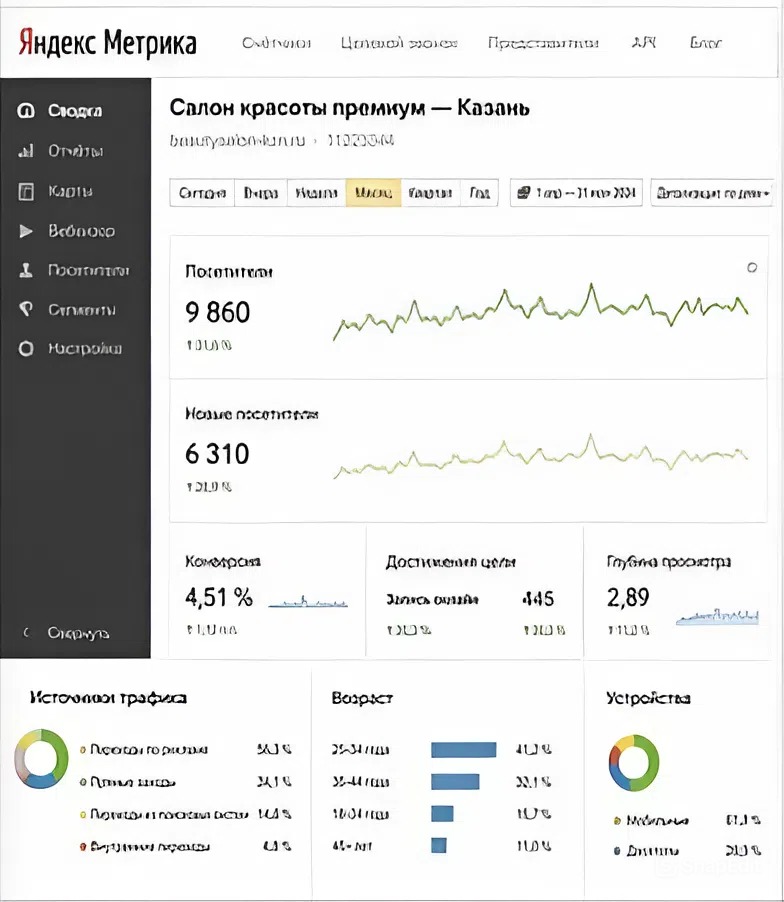Open the Отчёты bar chart icon

(x=27, y=151)
